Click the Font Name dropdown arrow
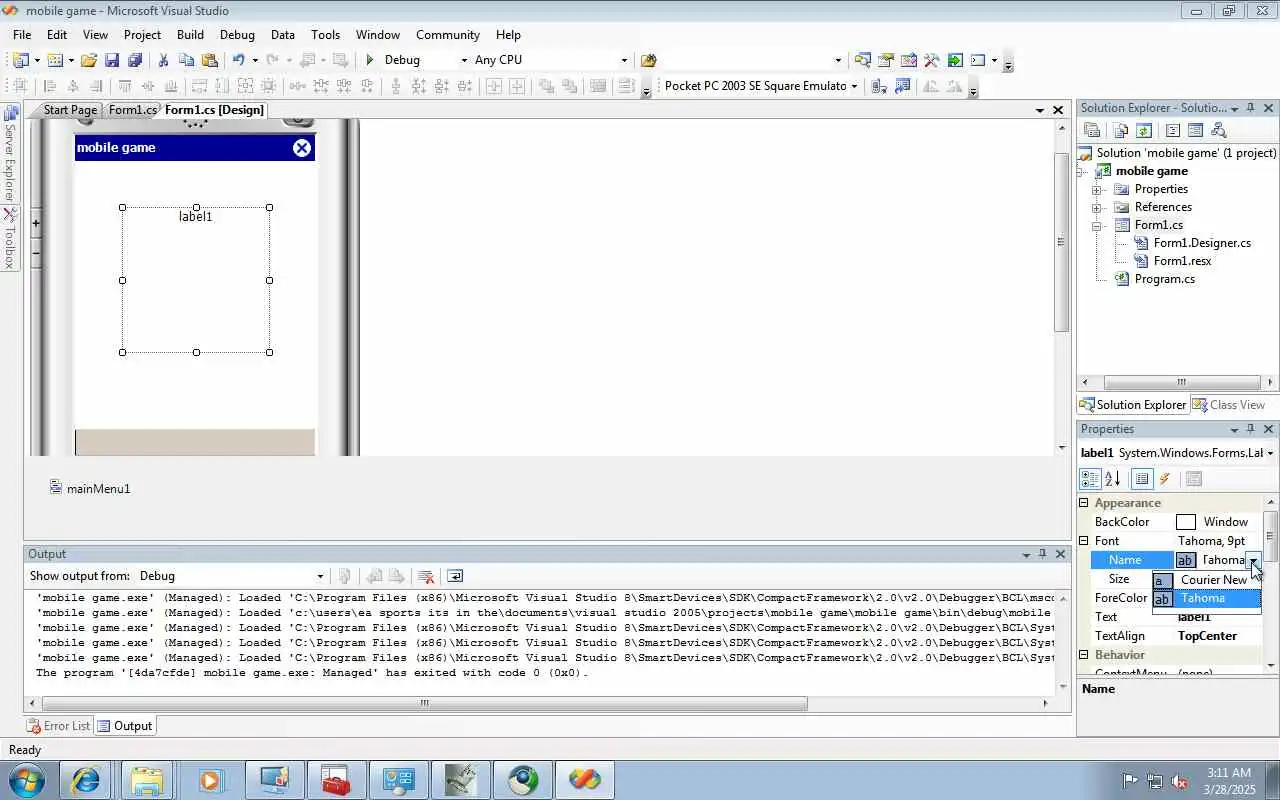 [1253, 560]
